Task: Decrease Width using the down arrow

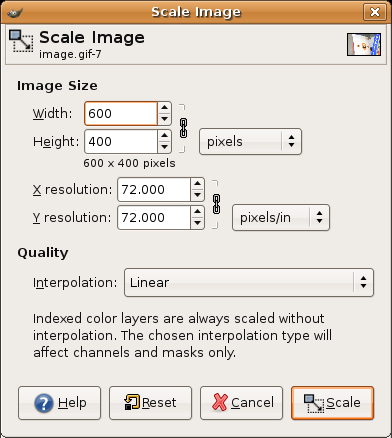Action: coord(164,119)
